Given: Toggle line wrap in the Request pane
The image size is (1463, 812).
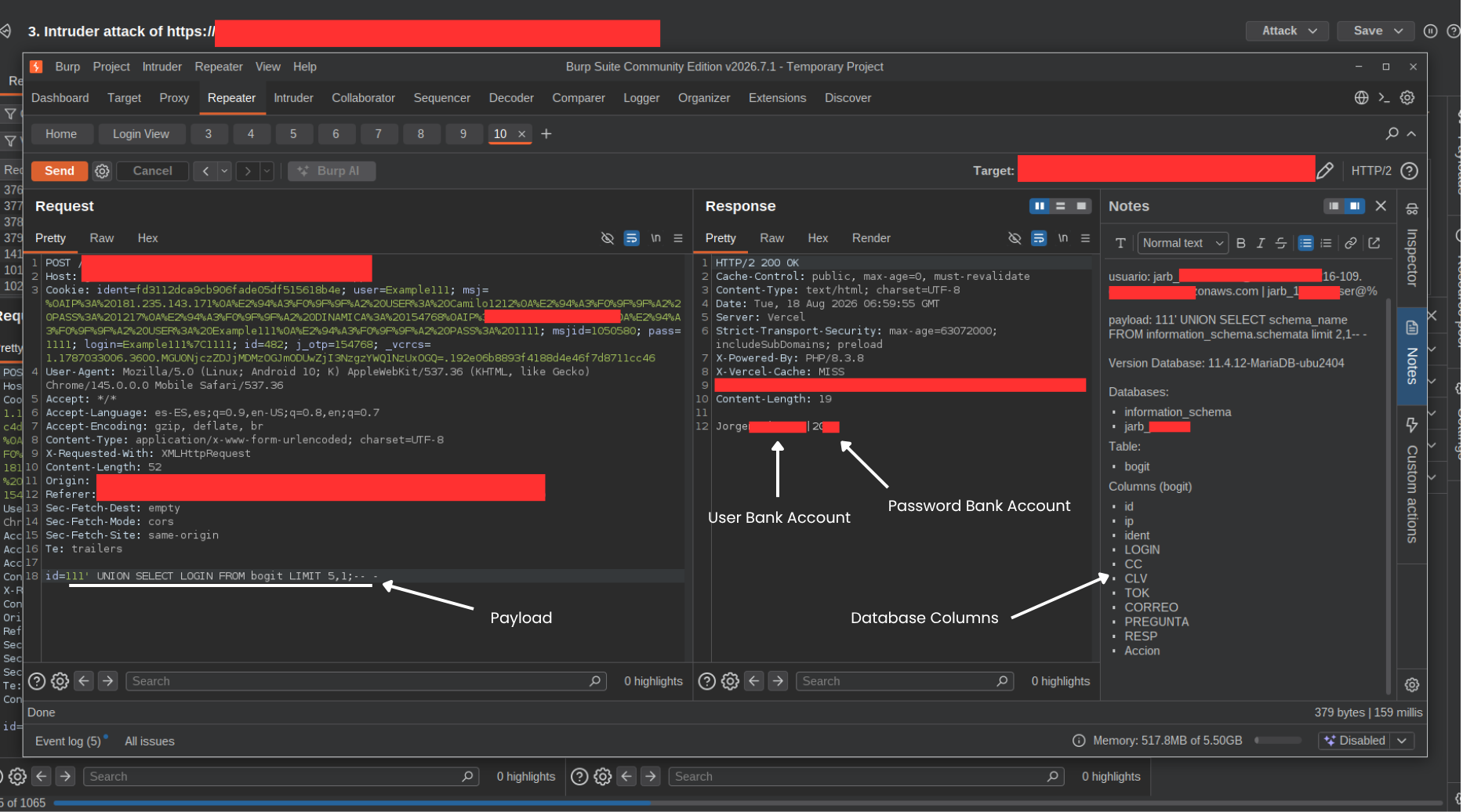Looking at the screenshot, I should tap(631, 238).
